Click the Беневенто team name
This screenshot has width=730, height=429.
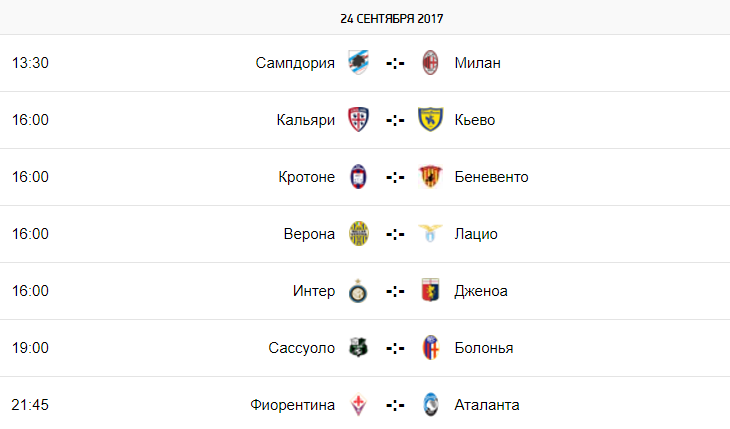[491, 177]
